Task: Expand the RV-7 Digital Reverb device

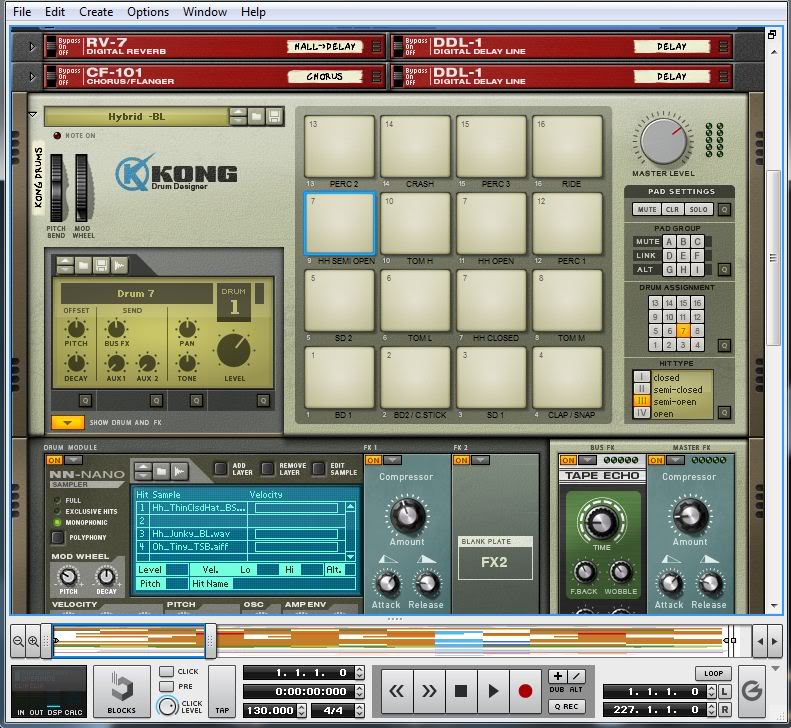Action: pyautogui.click(x=32, y=47)
